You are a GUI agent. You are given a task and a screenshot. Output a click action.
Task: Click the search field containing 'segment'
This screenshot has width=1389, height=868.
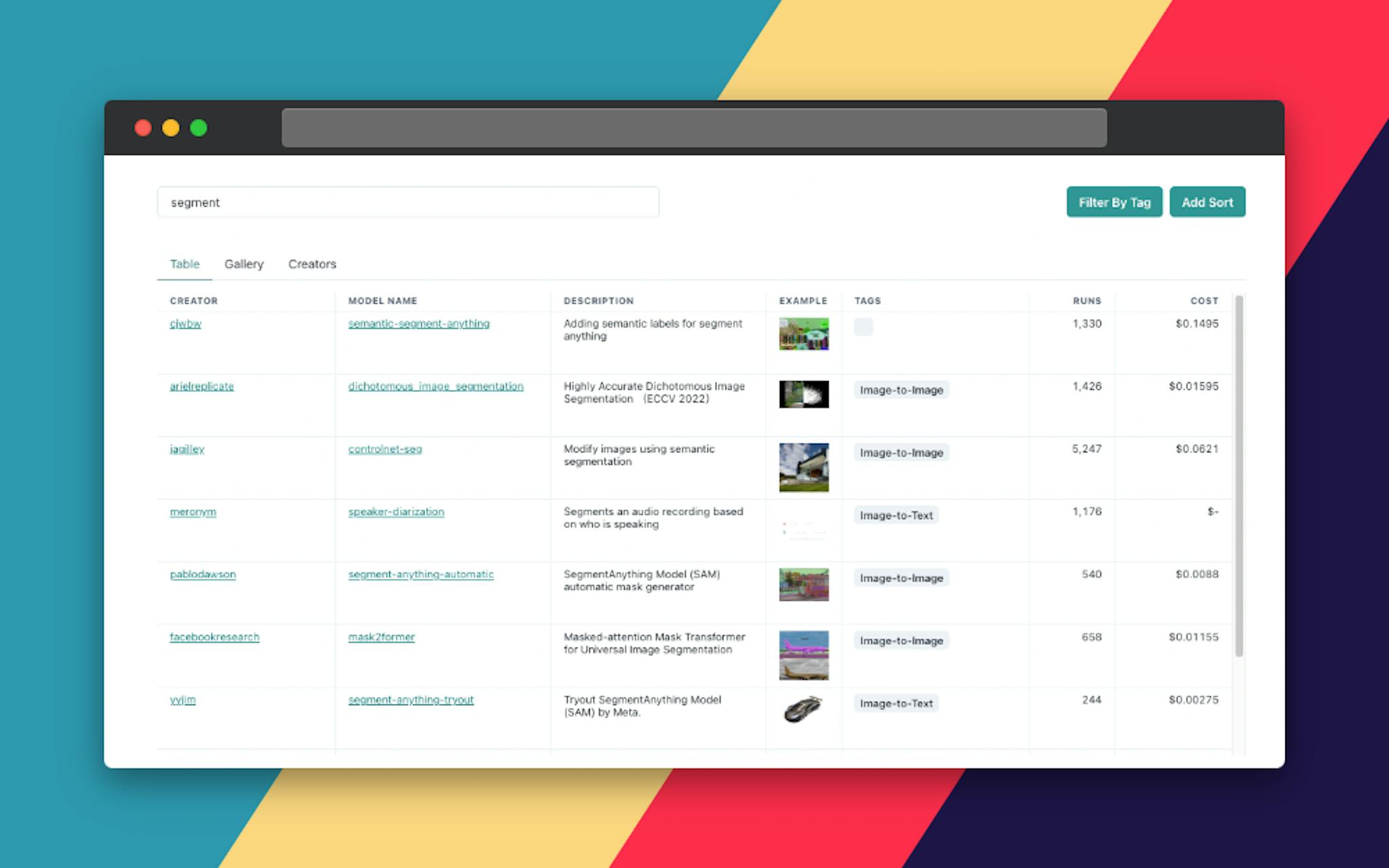point(408,202)
